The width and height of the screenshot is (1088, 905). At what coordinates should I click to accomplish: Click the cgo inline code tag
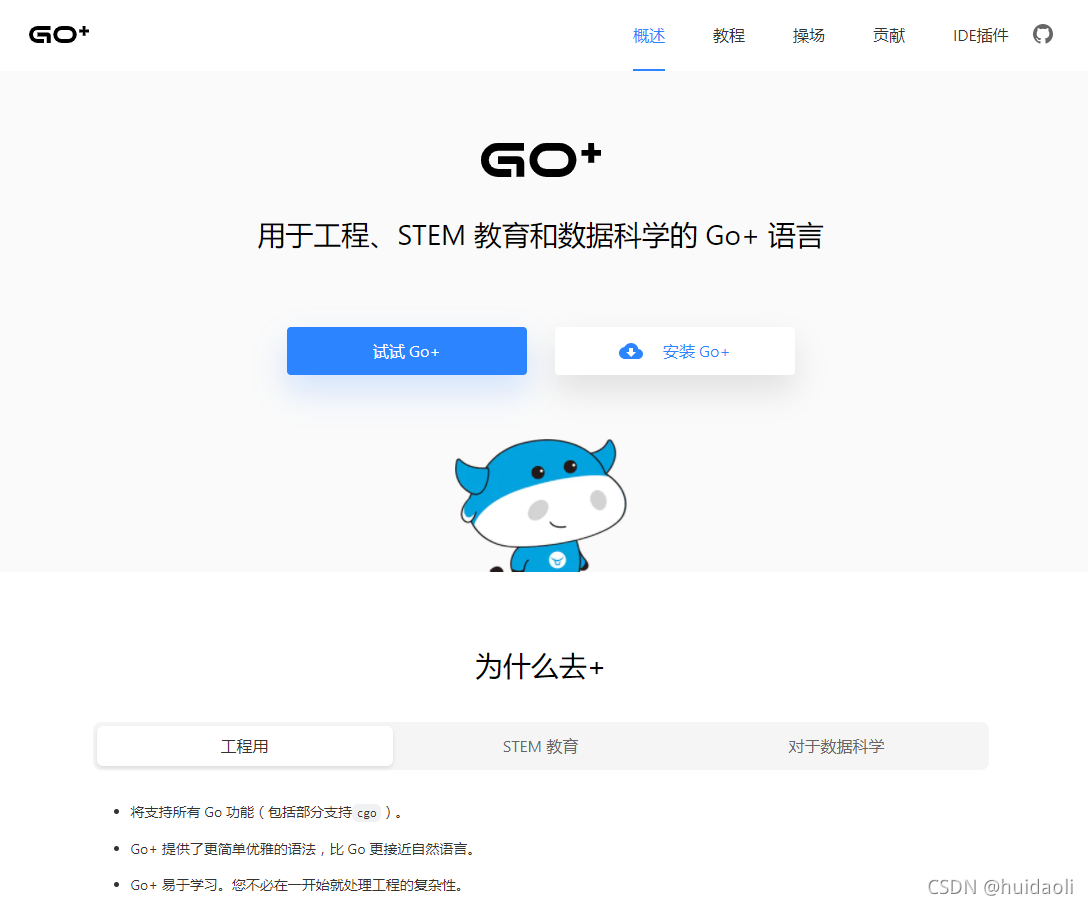pos(367,813)
